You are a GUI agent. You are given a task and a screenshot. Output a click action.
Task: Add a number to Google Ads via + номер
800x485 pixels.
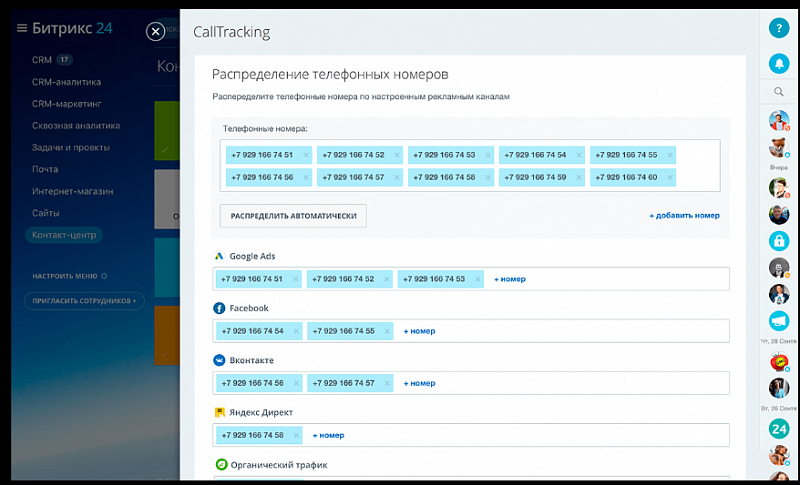[x=510, y=279]
